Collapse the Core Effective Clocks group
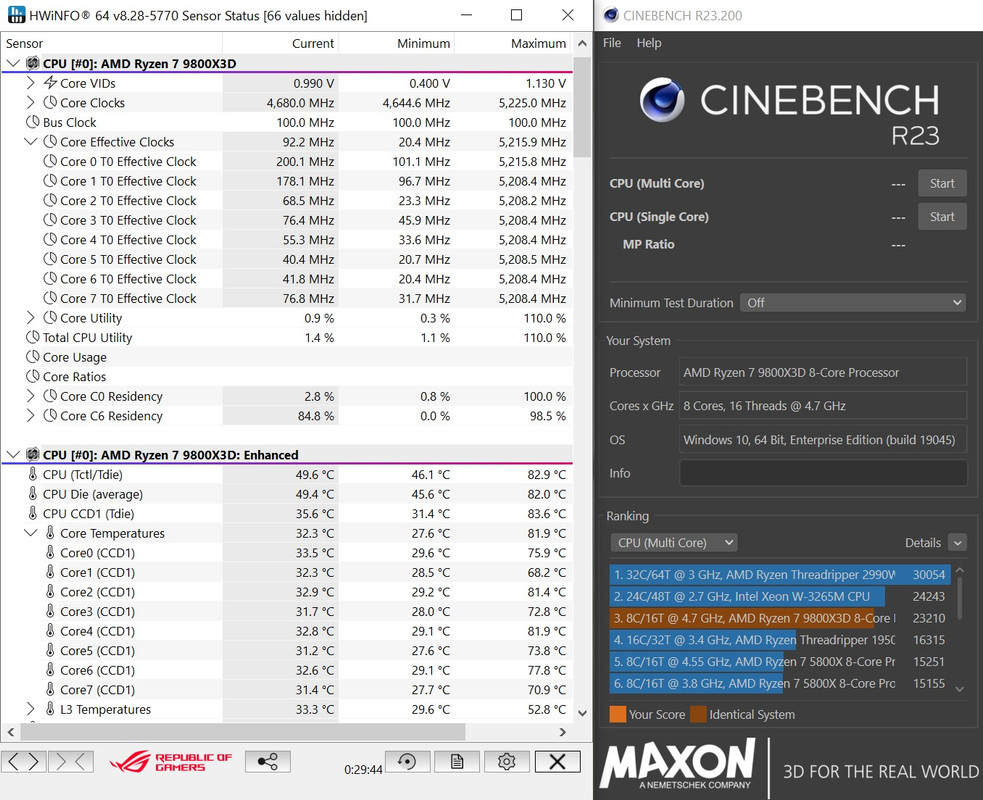983x800 pixels. [30, 142]
